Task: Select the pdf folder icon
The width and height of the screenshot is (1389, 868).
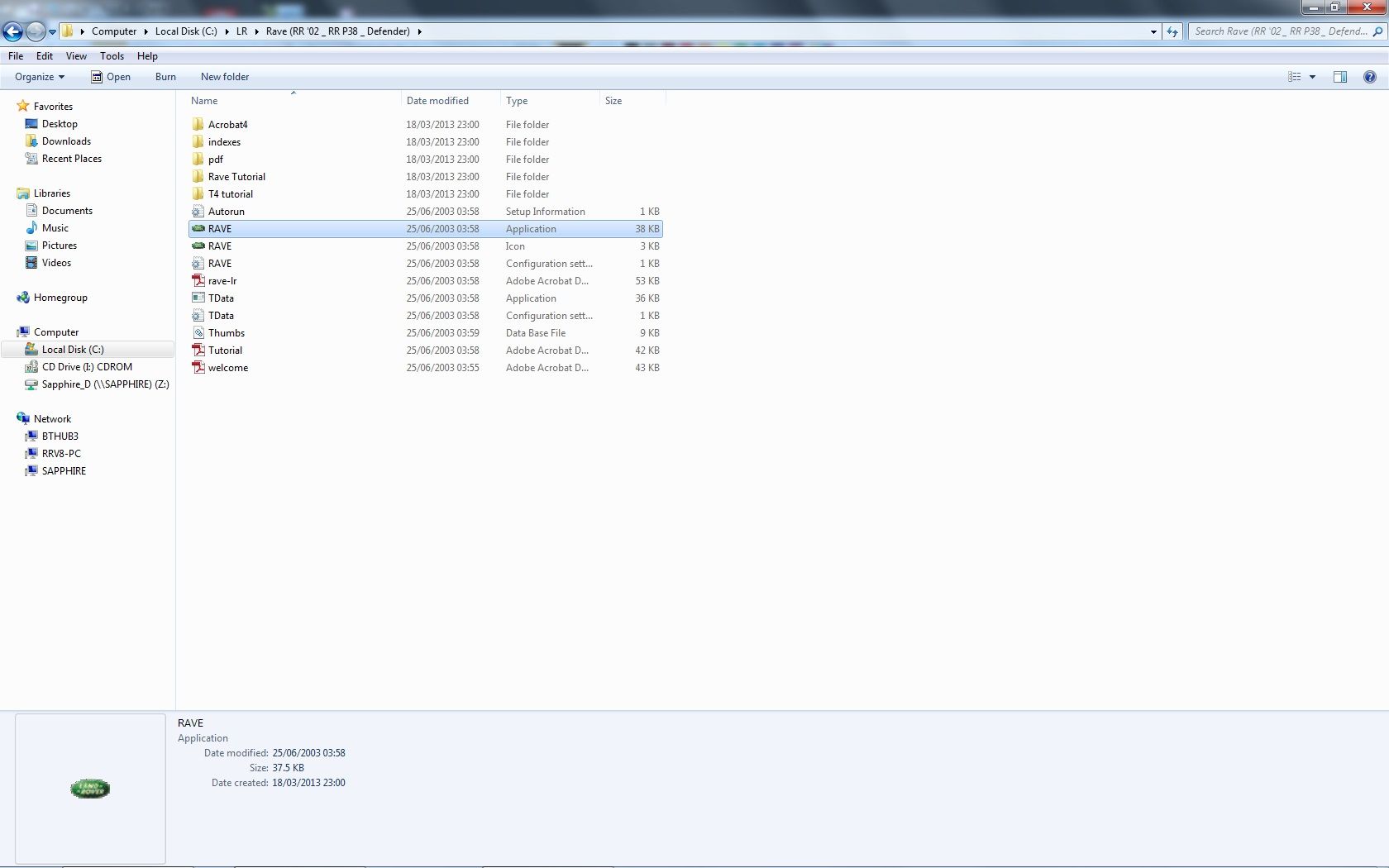Action: tap(198, 160)
